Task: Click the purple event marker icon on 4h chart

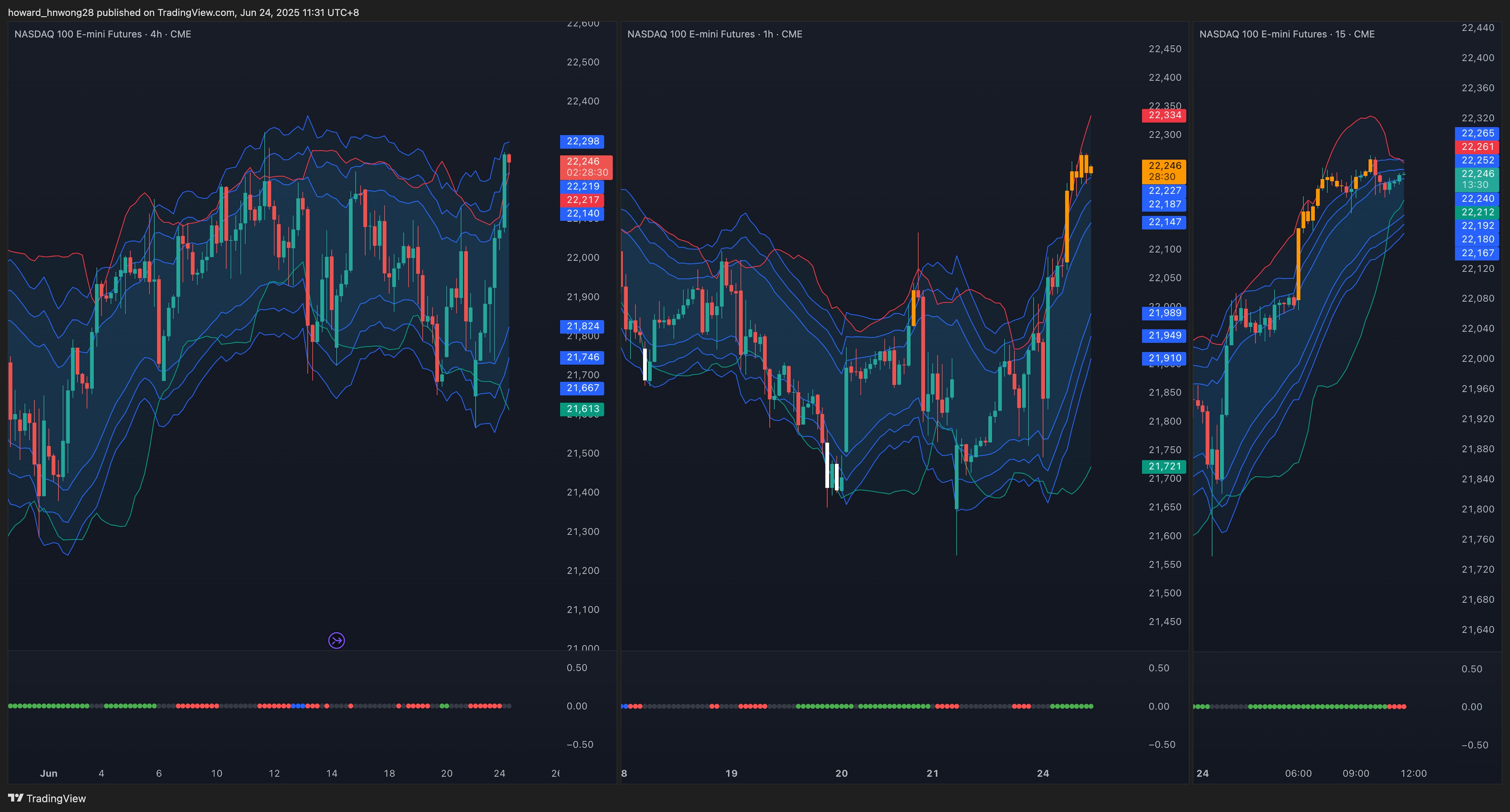Action: pyautogui.click(x=337, y=640)
